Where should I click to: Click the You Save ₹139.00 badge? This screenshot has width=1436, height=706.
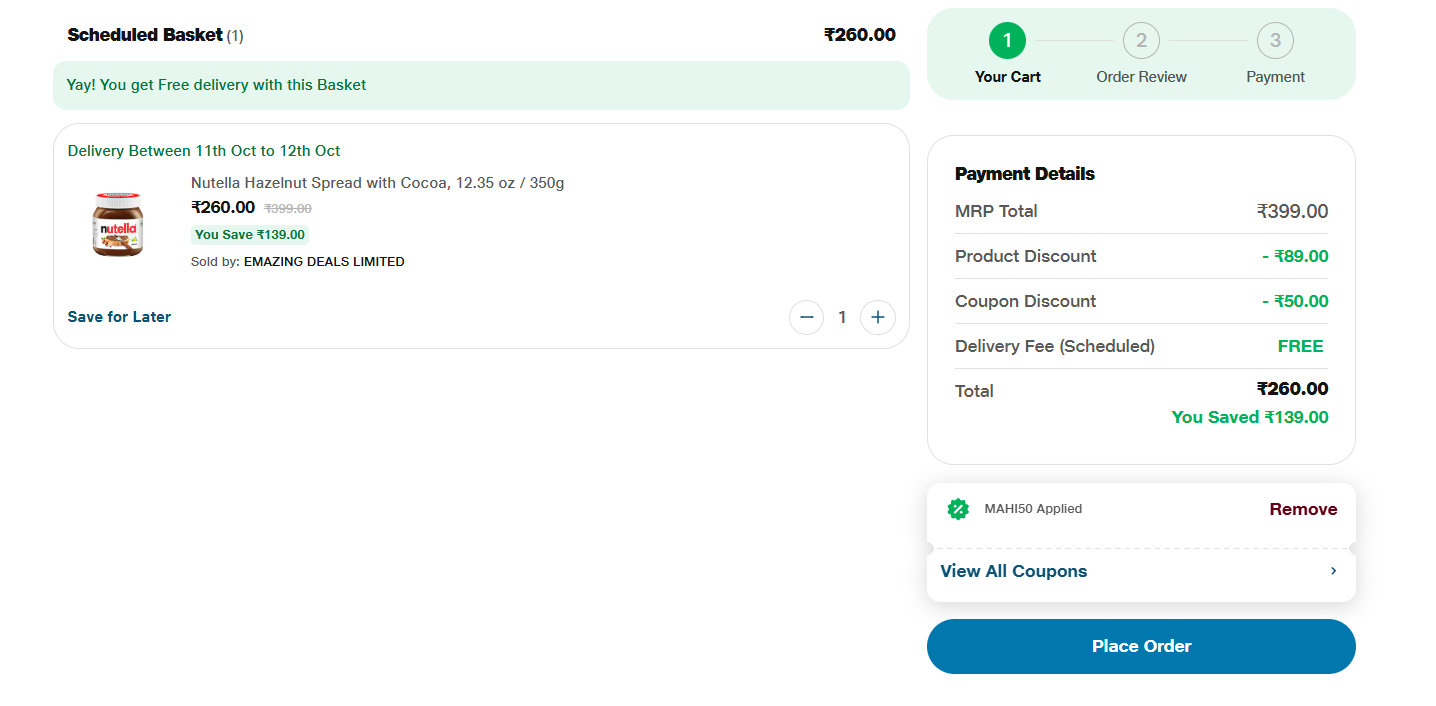[x=249, y=235]
